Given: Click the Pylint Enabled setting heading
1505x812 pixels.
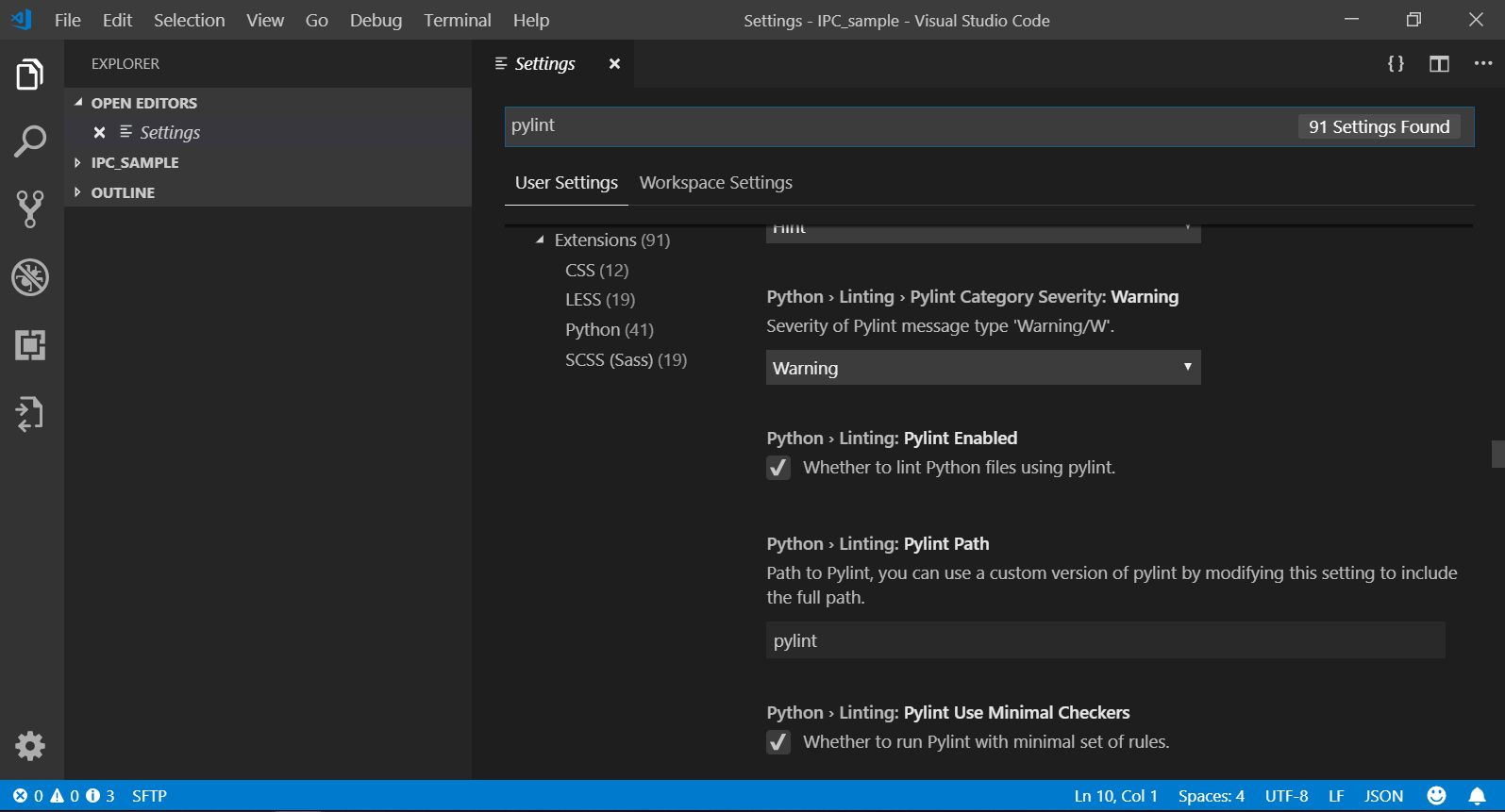Looking at the screenshot, I should click(x=892, y=439).
